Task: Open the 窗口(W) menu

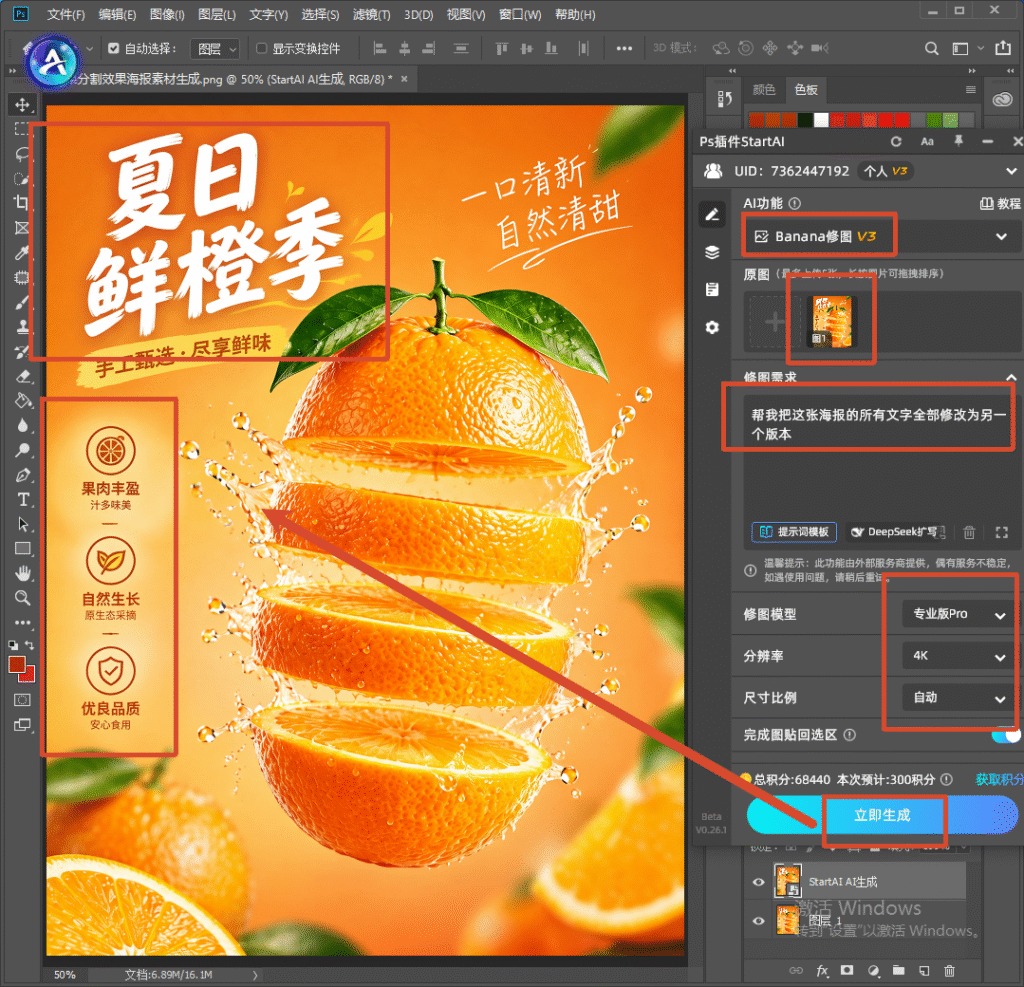Action: [x=520, y=14]
